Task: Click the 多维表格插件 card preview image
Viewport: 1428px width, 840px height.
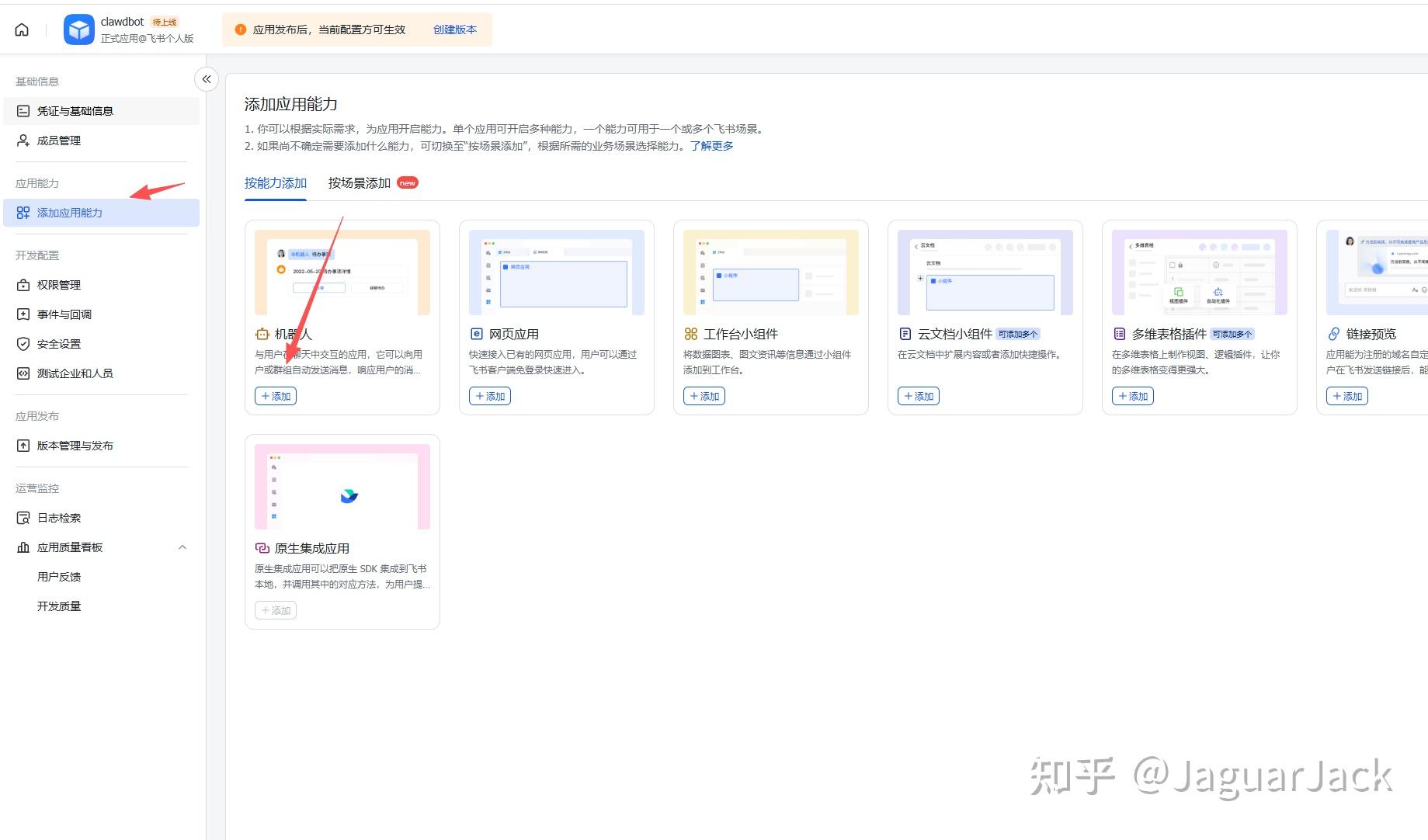Action: pyautogui.click(x=1200, y=272)
